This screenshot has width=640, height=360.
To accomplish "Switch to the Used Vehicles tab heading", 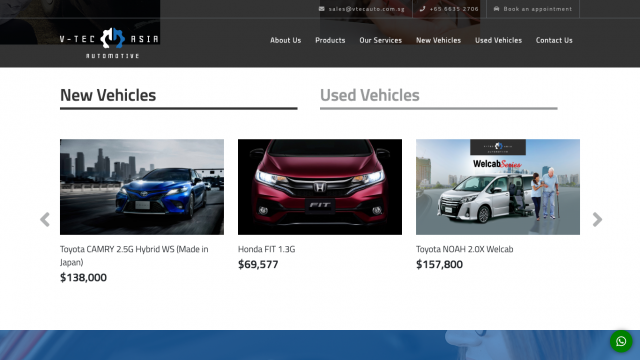I will [369, 95].
